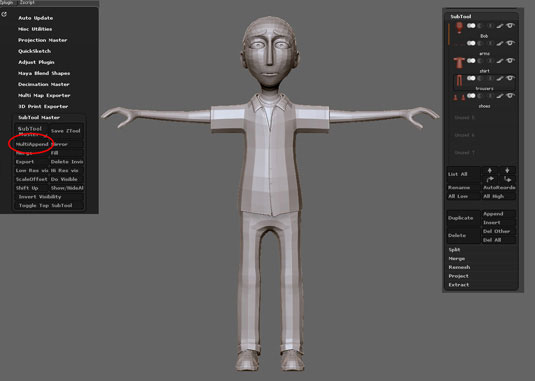The height and width of the screenshot is (381, 535).
Task: Select the Bob head subtool thumbnail
Action: [x=459, y=27]
